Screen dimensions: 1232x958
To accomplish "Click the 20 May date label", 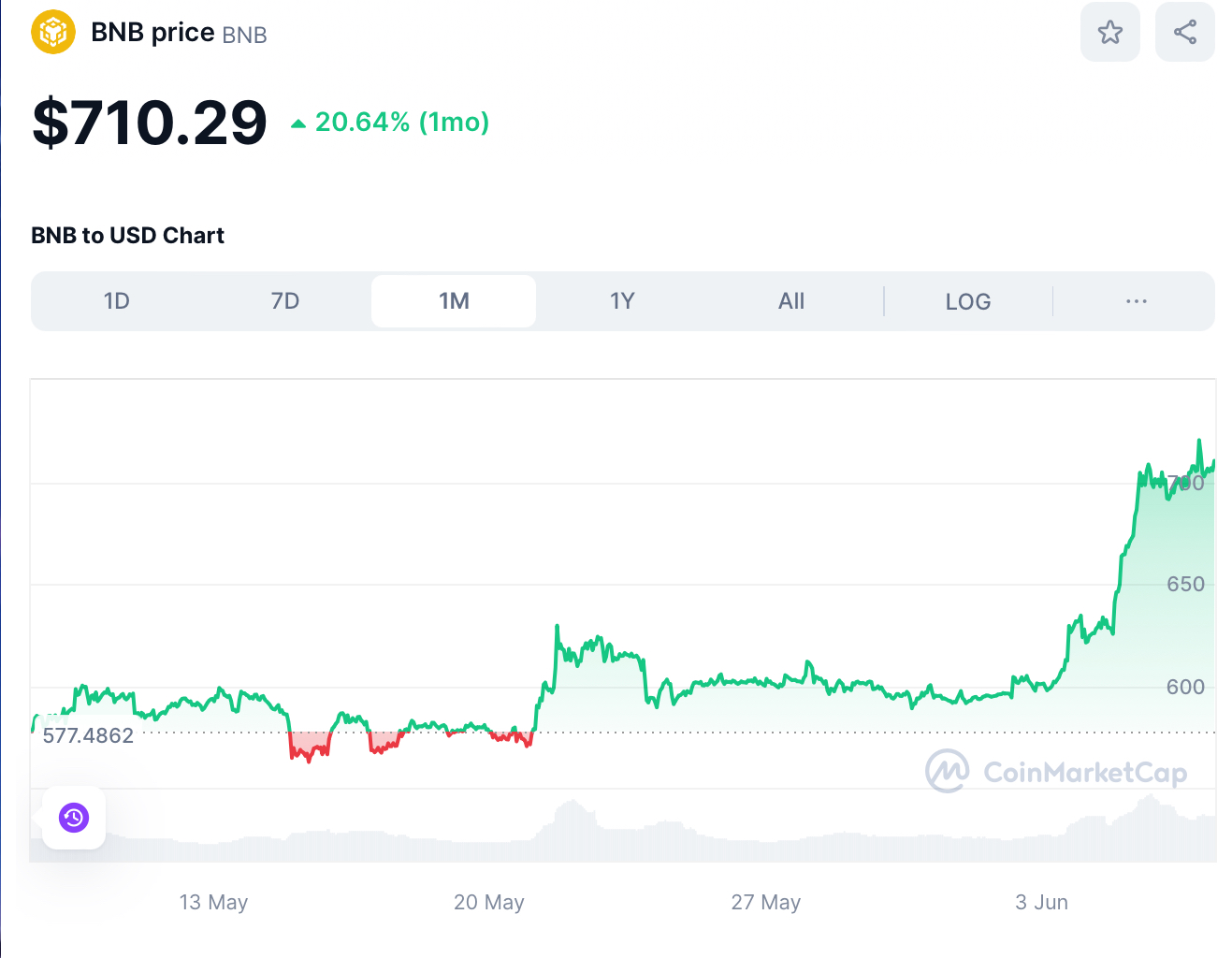I will pos(489,903).
